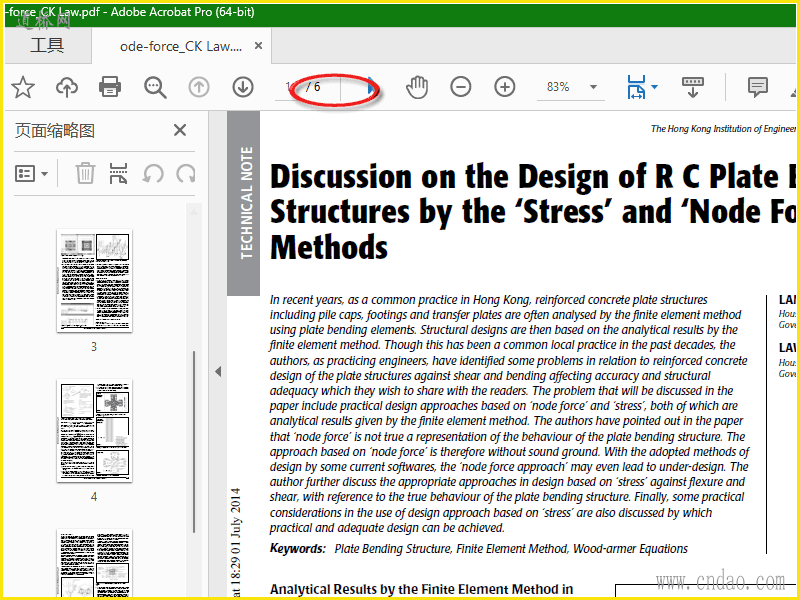Select the Hand pan tool

click(x=416, y=88)
